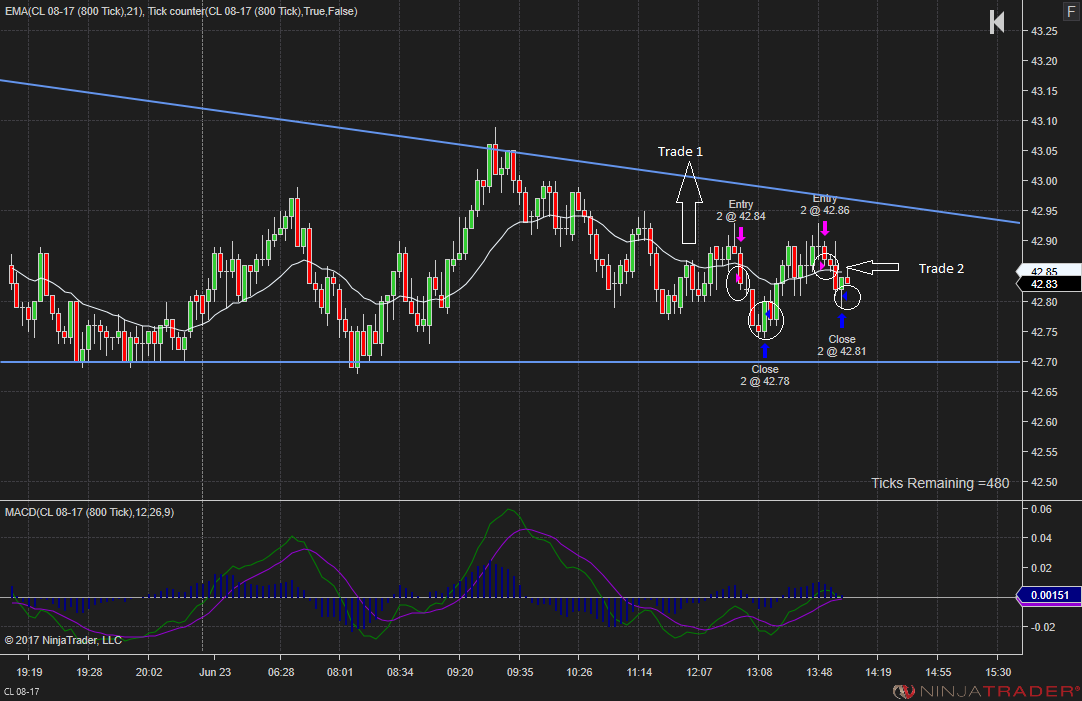Click the 'Ticks Remaining =480' counter text

pyautogui.click(x=940, y=483)
